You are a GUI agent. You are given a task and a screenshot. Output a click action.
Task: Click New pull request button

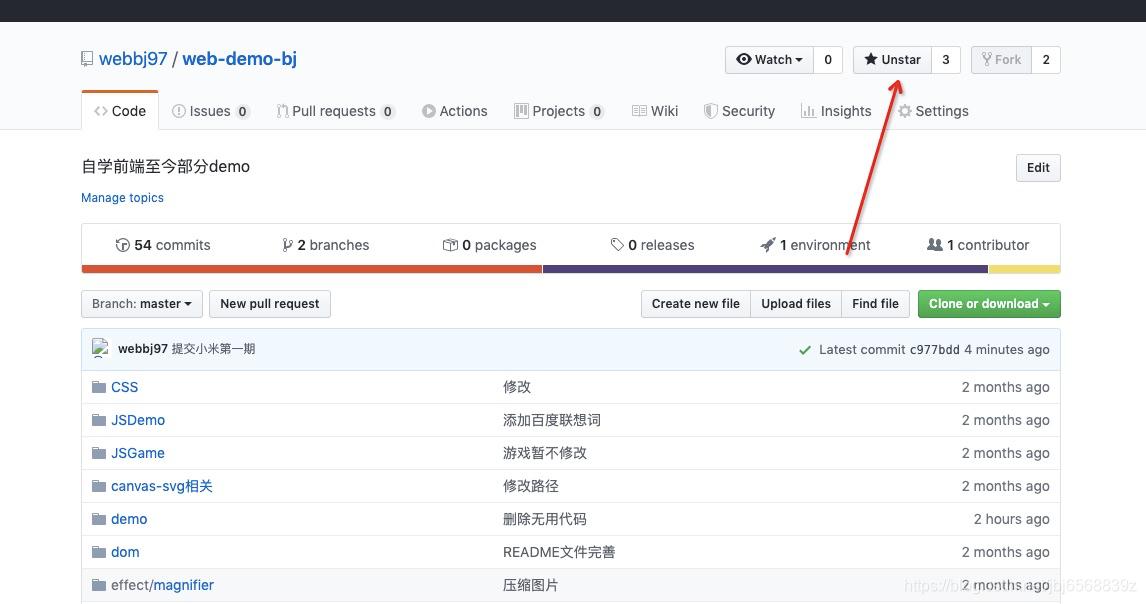[x=270, y=303]
